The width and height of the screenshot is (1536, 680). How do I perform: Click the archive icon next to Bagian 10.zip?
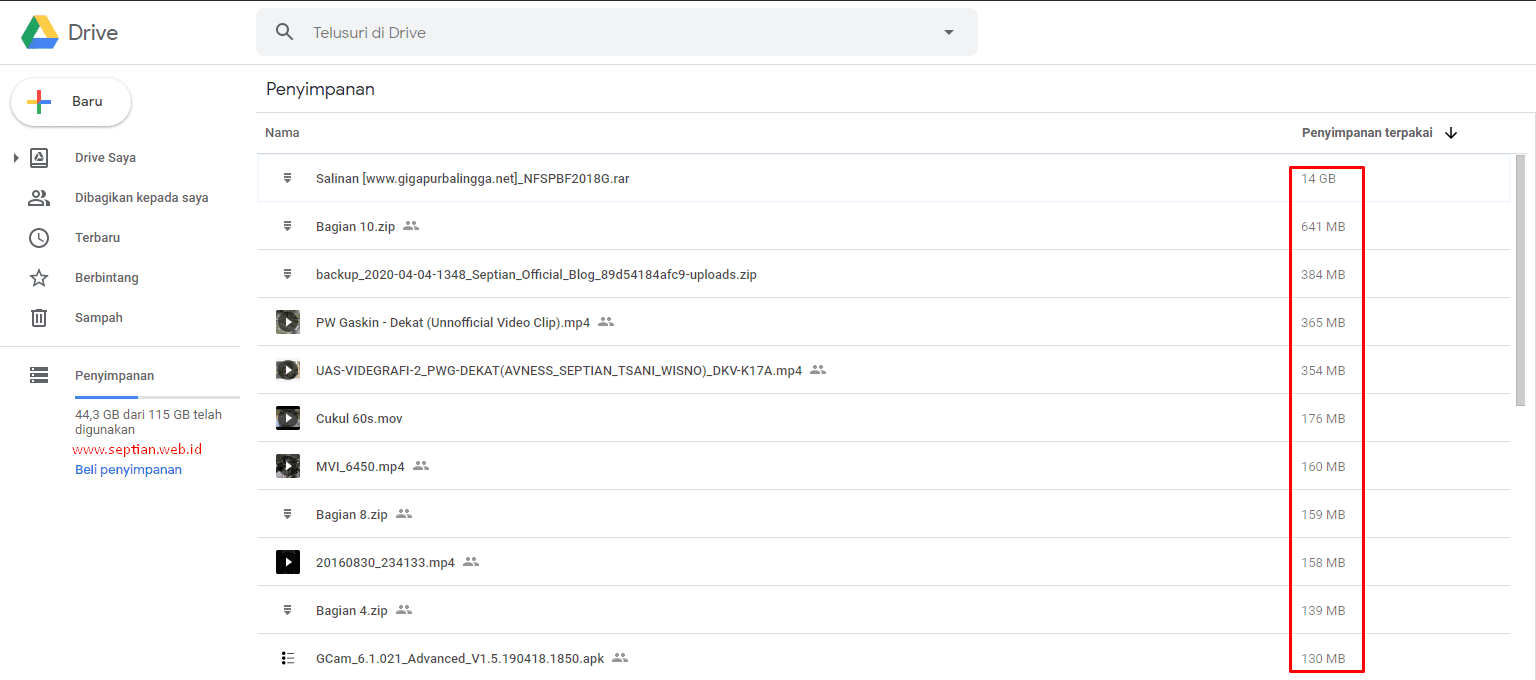pos(287,226)
